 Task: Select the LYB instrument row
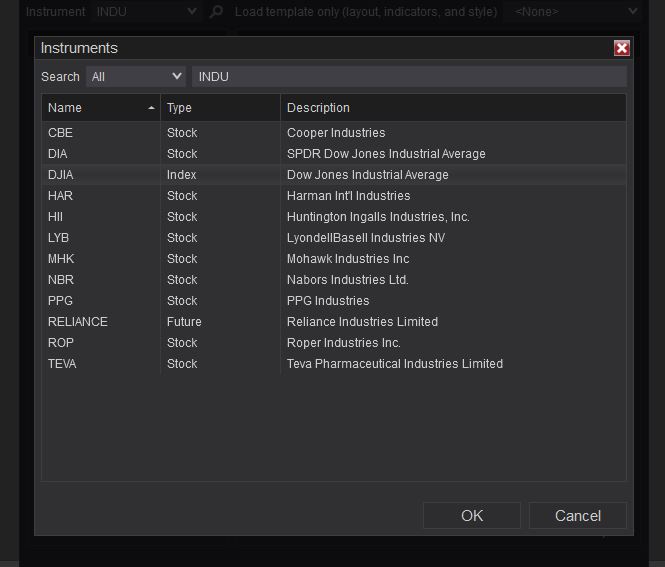(x=334, y=237)
